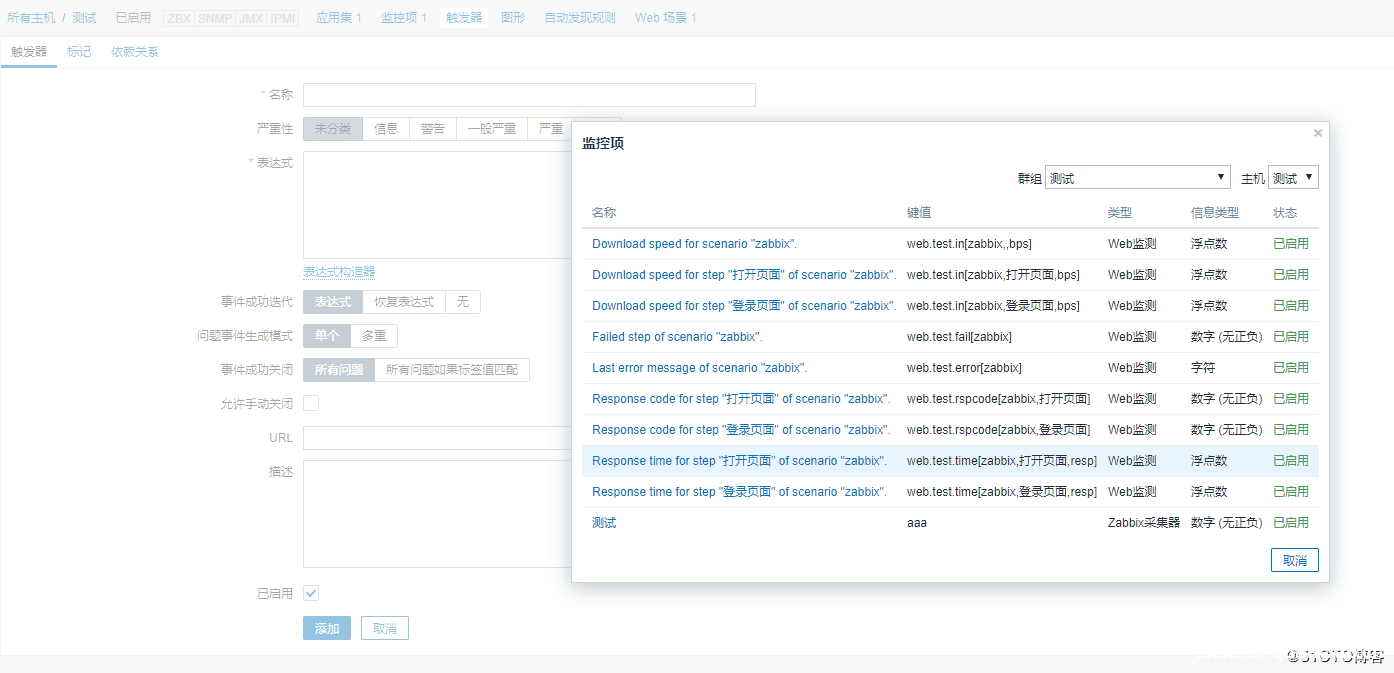Select the 警告 severity option

point(433,129)
